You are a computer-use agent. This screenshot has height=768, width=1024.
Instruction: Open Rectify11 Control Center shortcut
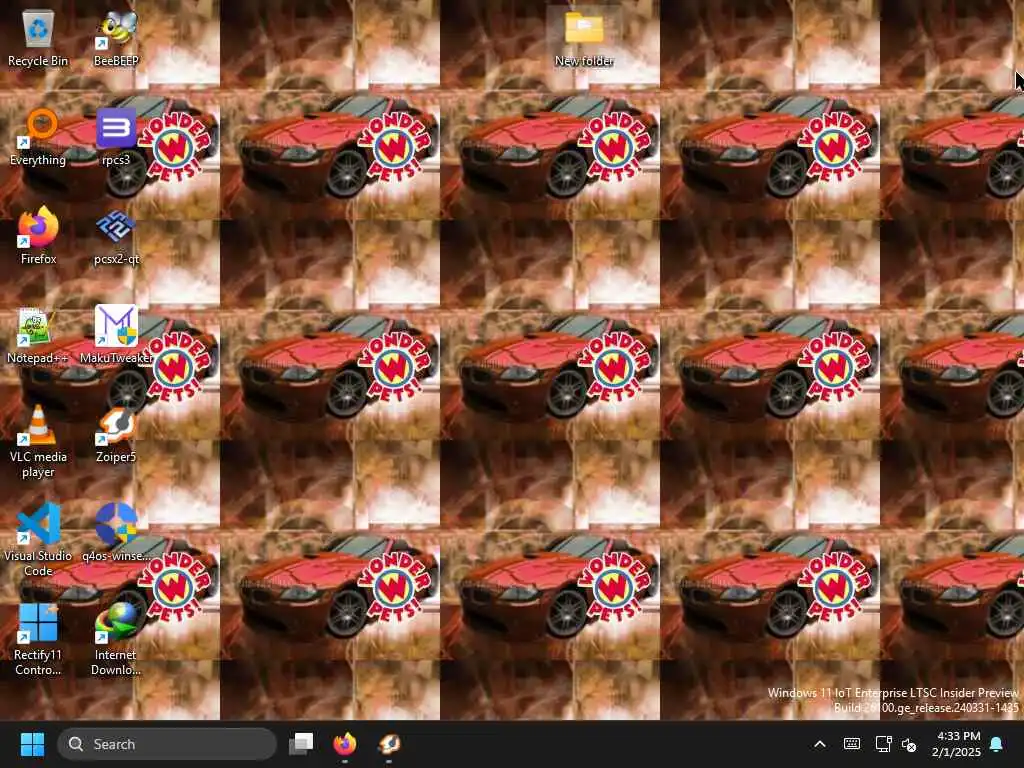pos(38,639)
